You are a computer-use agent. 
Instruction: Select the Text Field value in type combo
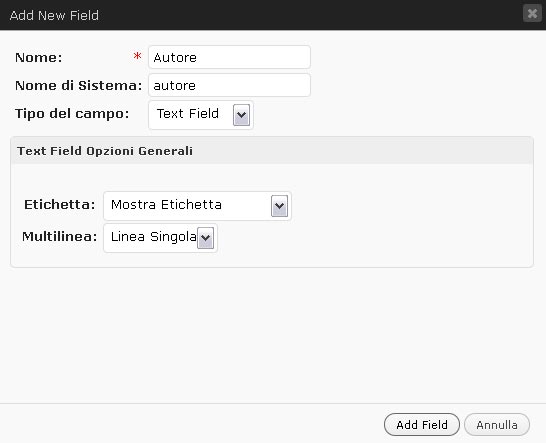tap(188, 114)
